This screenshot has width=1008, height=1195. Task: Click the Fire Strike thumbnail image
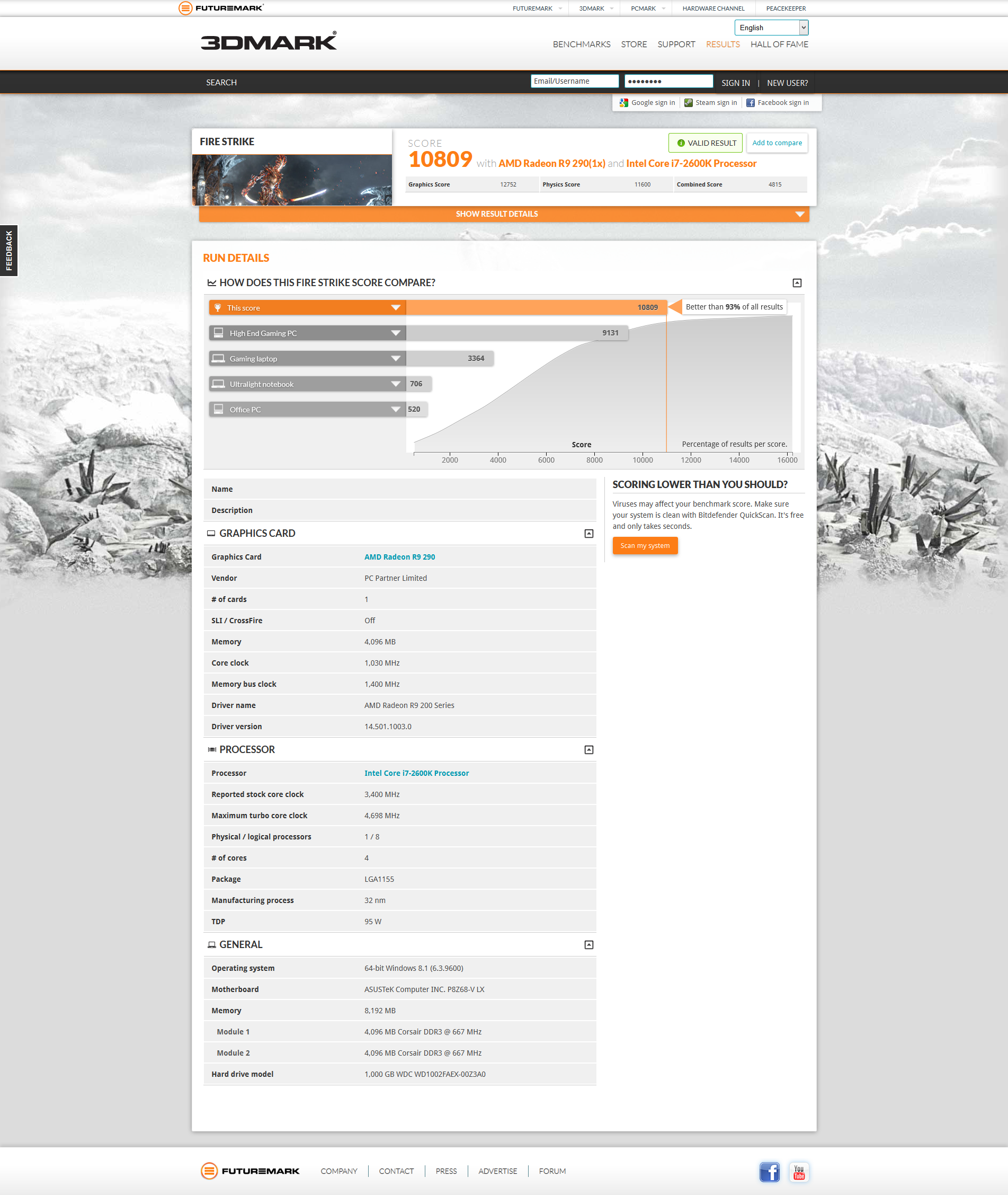click(292, 180)
